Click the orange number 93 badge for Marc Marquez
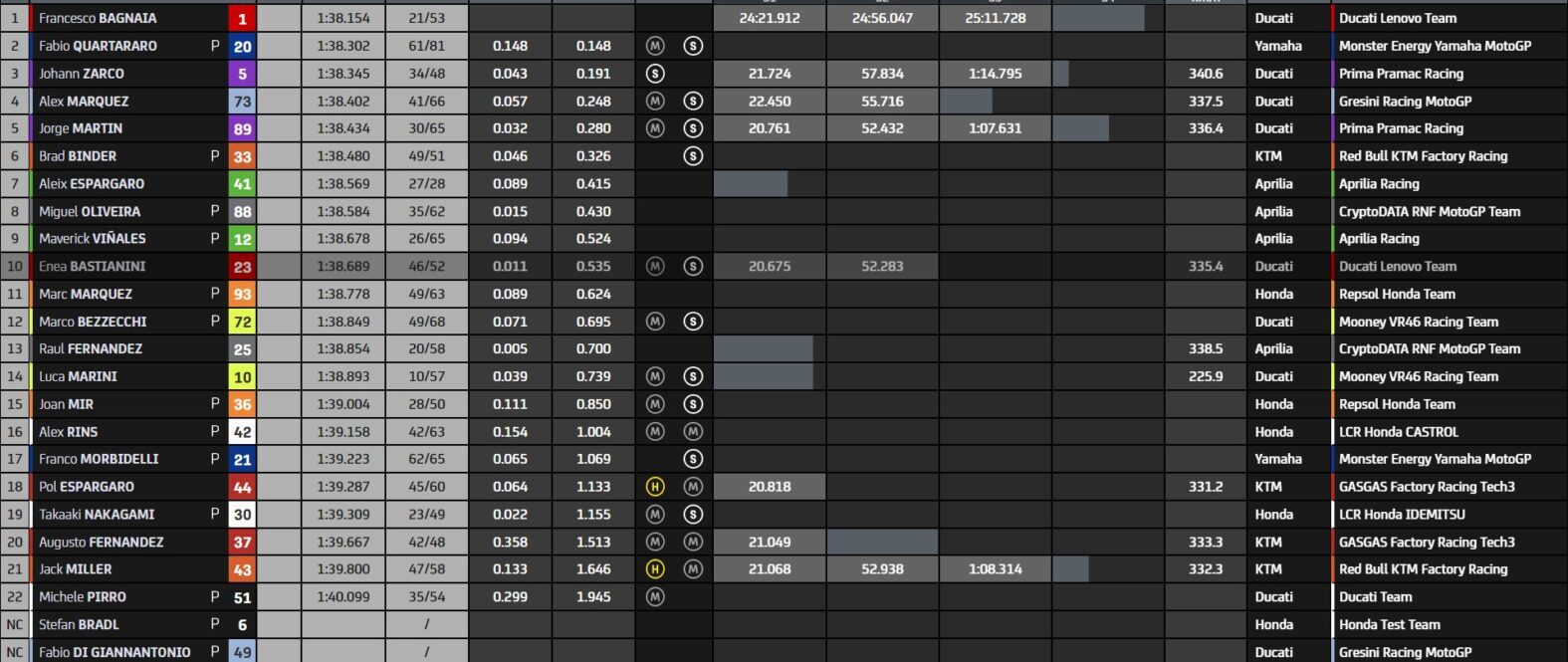The width and height of the screenshot is (1568, 662). (242, 294)
